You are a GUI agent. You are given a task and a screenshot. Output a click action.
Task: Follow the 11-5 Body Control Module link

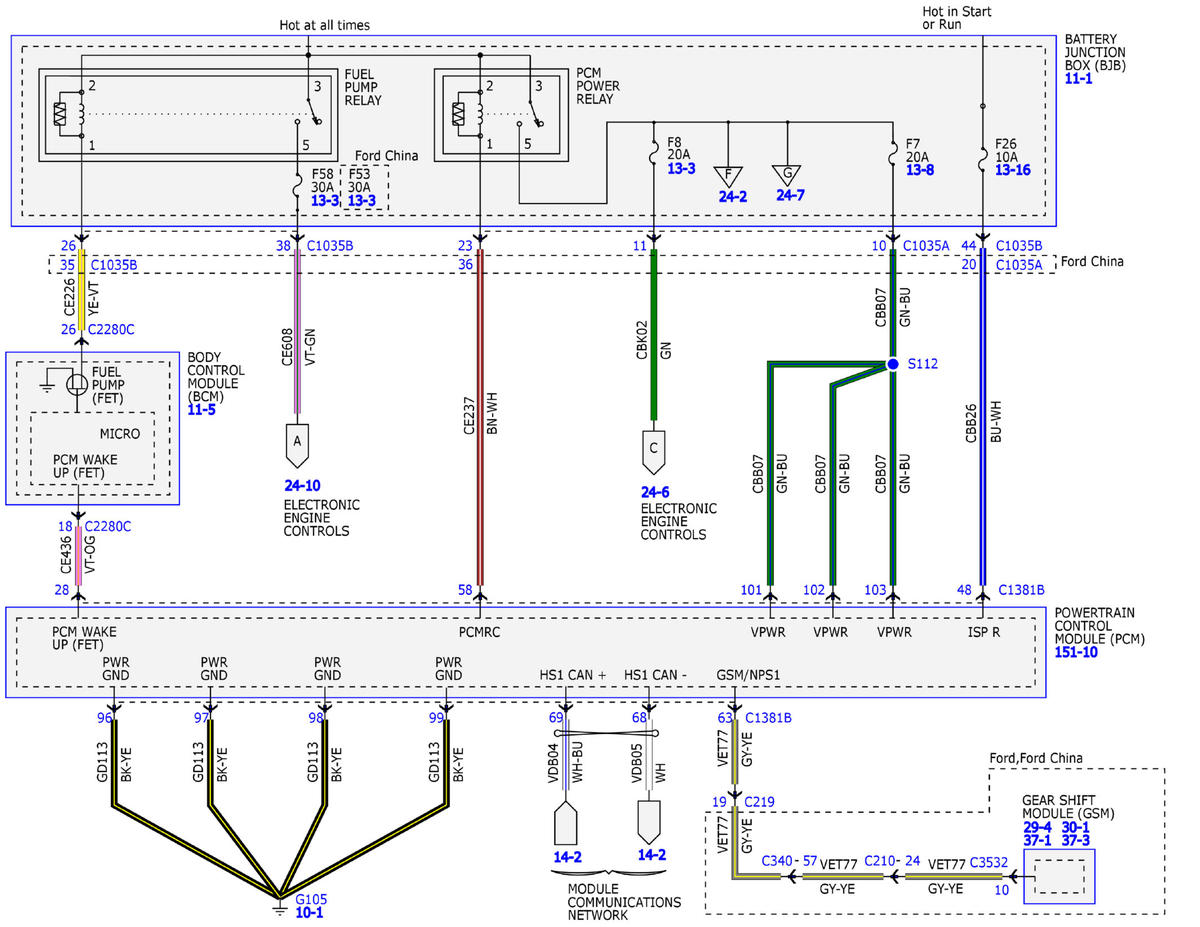point(201,410)
